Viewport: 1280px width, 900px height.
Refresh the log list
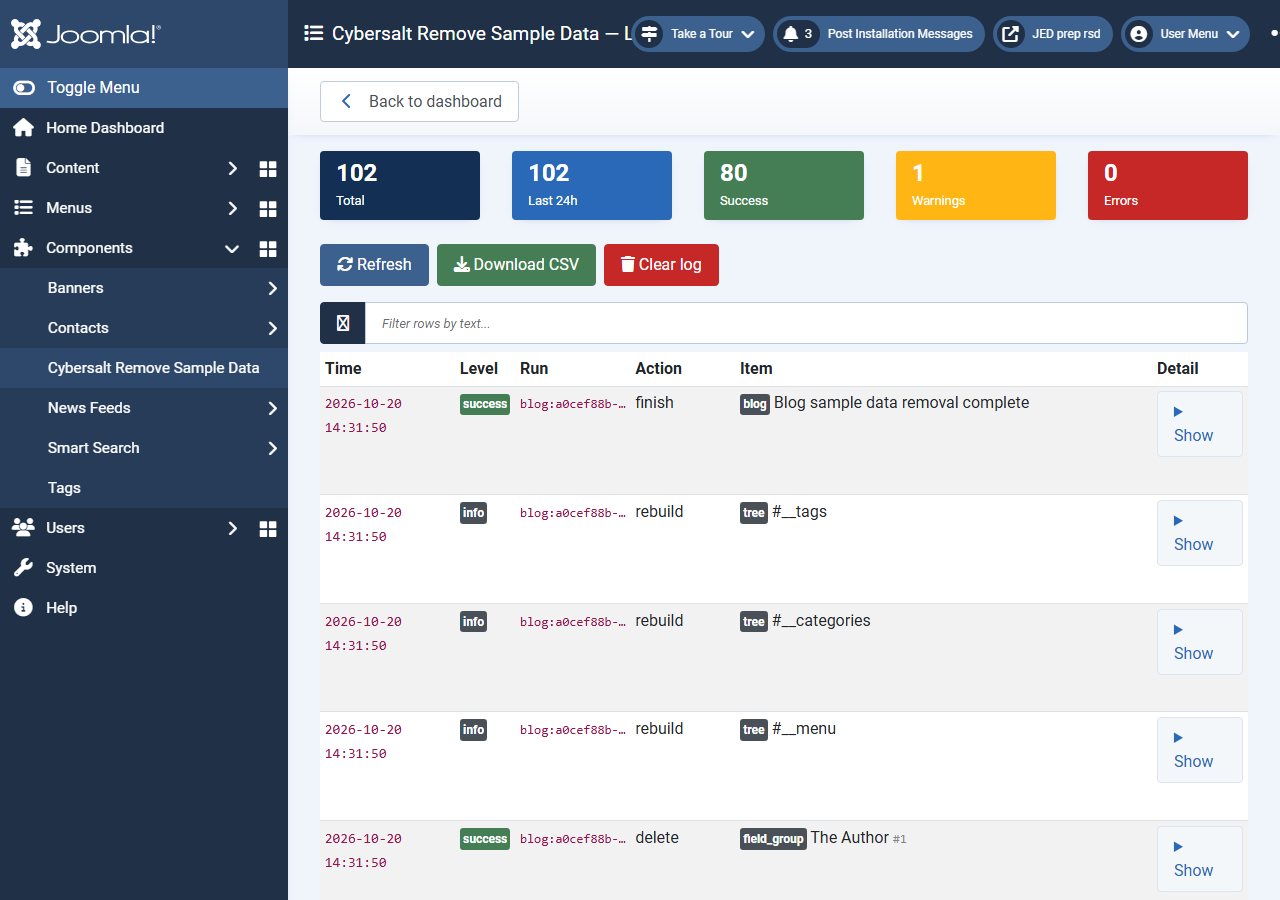[x=374, y=265]
